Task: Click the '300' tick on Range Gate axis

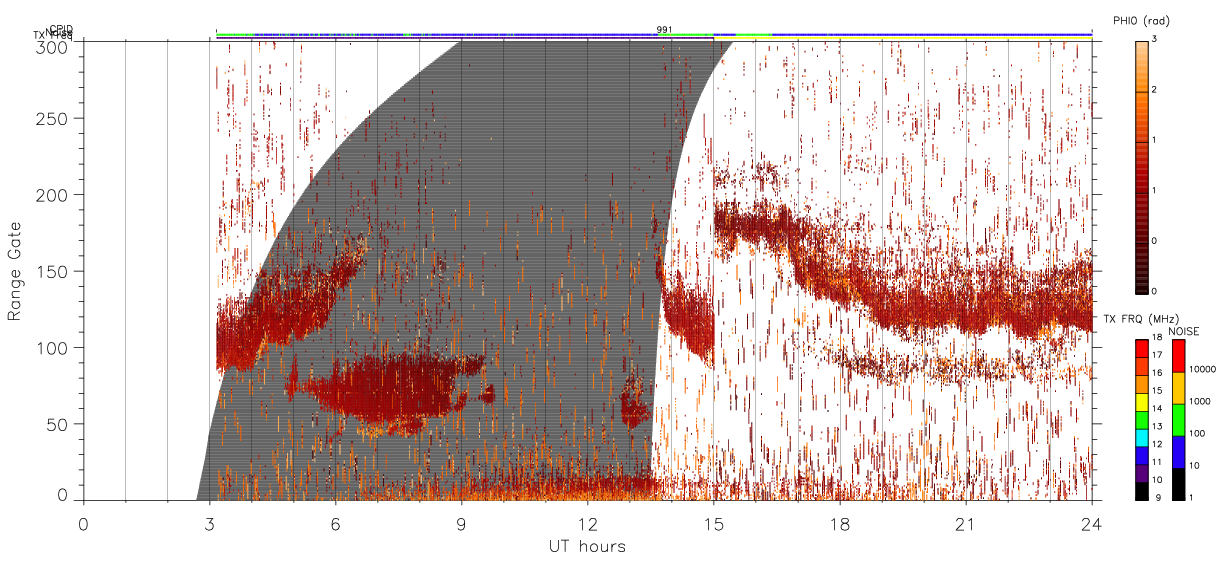Action: pyautogui.click(x=54, y=47)
